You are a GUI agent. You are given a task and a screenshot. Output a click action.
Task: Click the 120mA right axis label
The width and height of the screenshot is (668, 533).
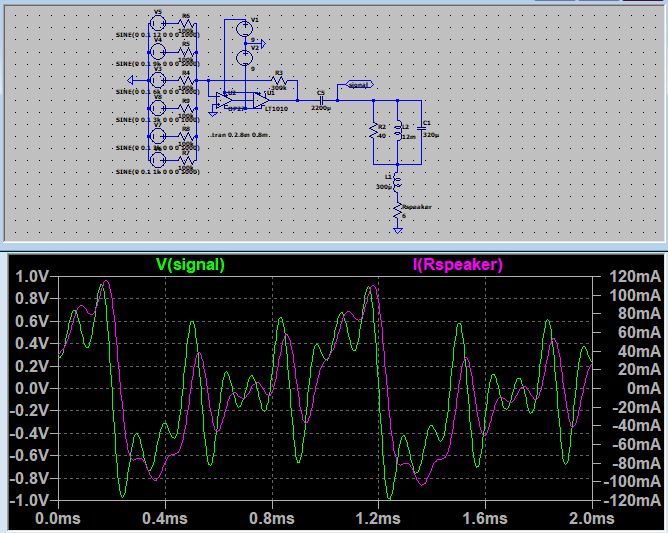[x=635, y=277]
